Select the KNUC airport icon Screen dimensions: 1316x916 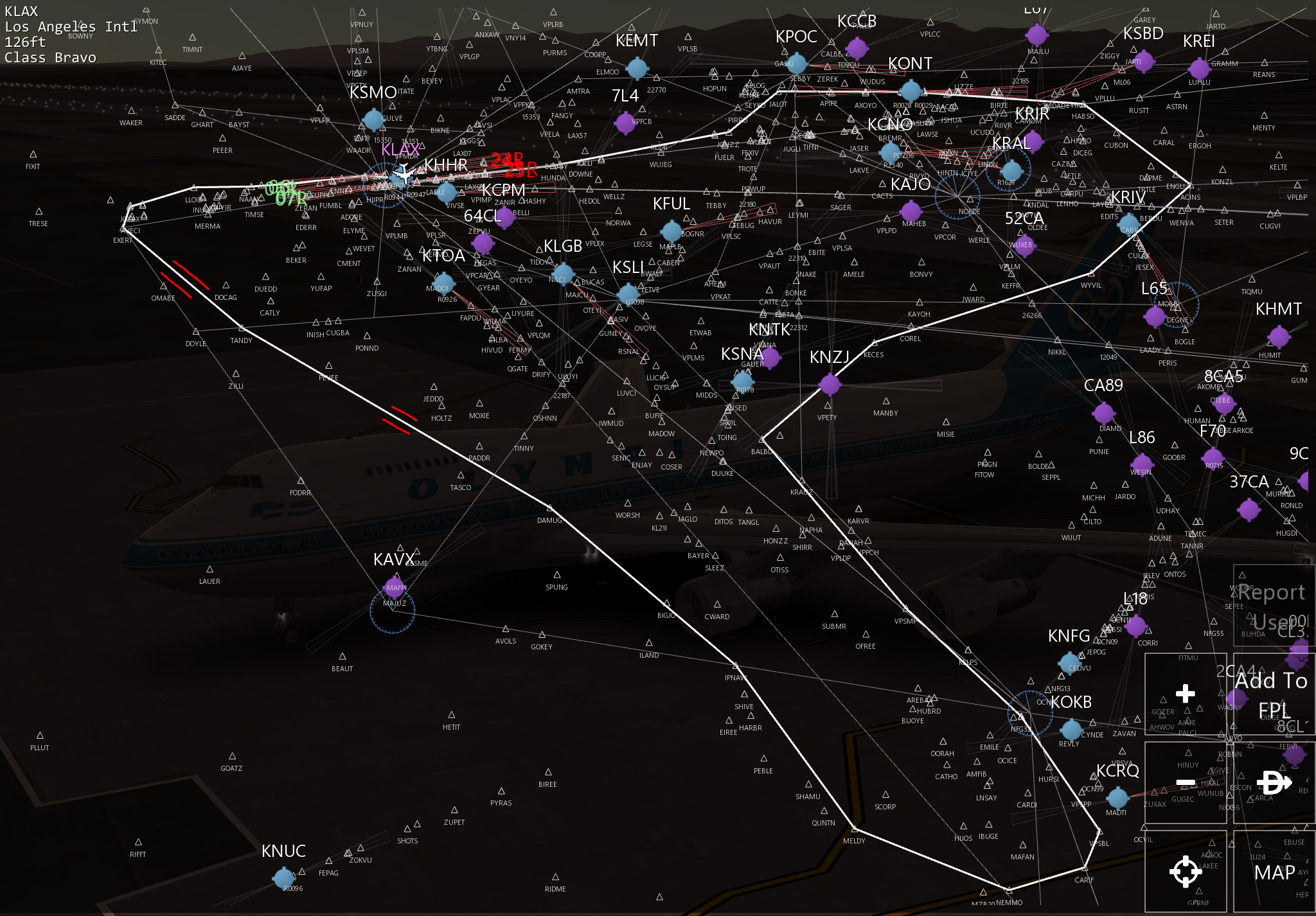(x=283, y=877)
